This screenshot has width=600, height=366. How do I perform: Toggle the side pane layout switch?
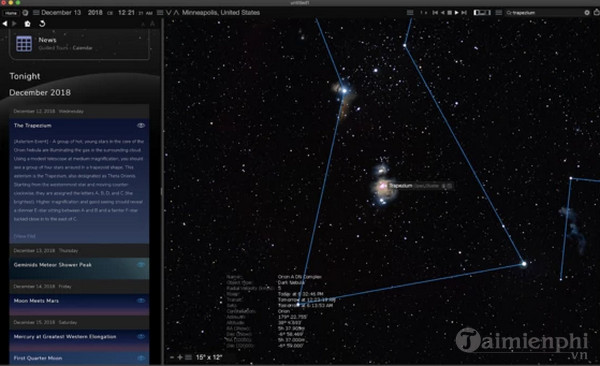(482, 13)
